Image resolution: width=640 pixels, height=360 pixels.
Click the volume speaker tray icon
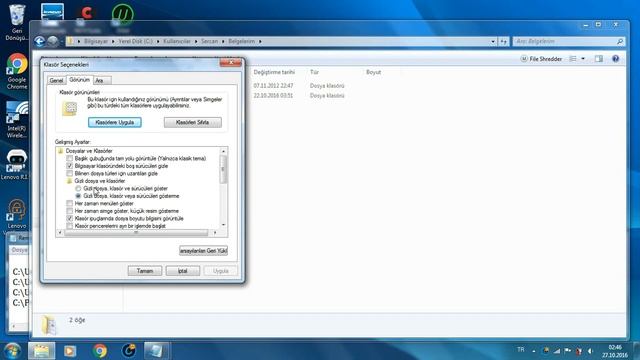[590, 351]
